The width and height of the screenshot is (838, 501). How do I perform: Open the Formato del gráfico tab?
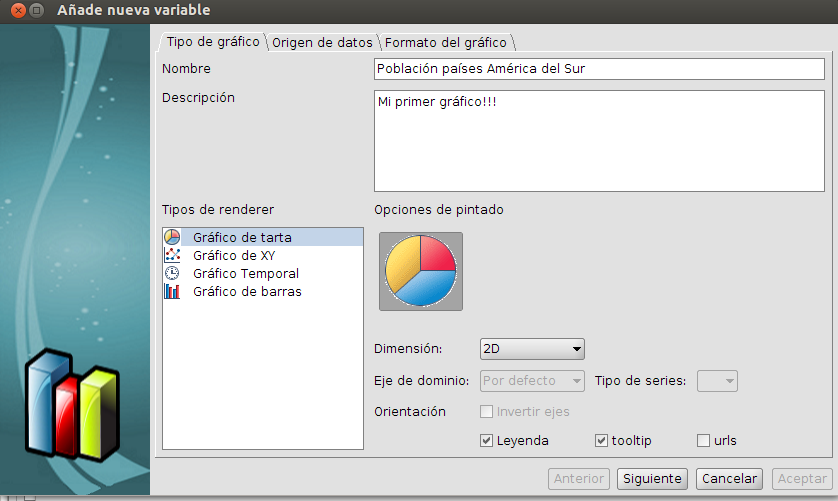(445, 42)
